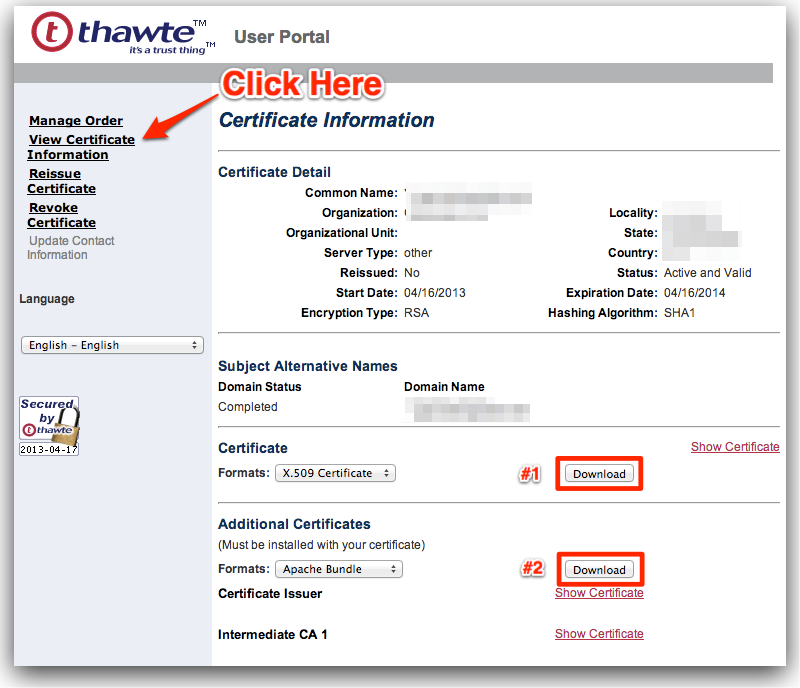Click the thawte logo in the header
The image size is (800, 688).
click(123, 33)
